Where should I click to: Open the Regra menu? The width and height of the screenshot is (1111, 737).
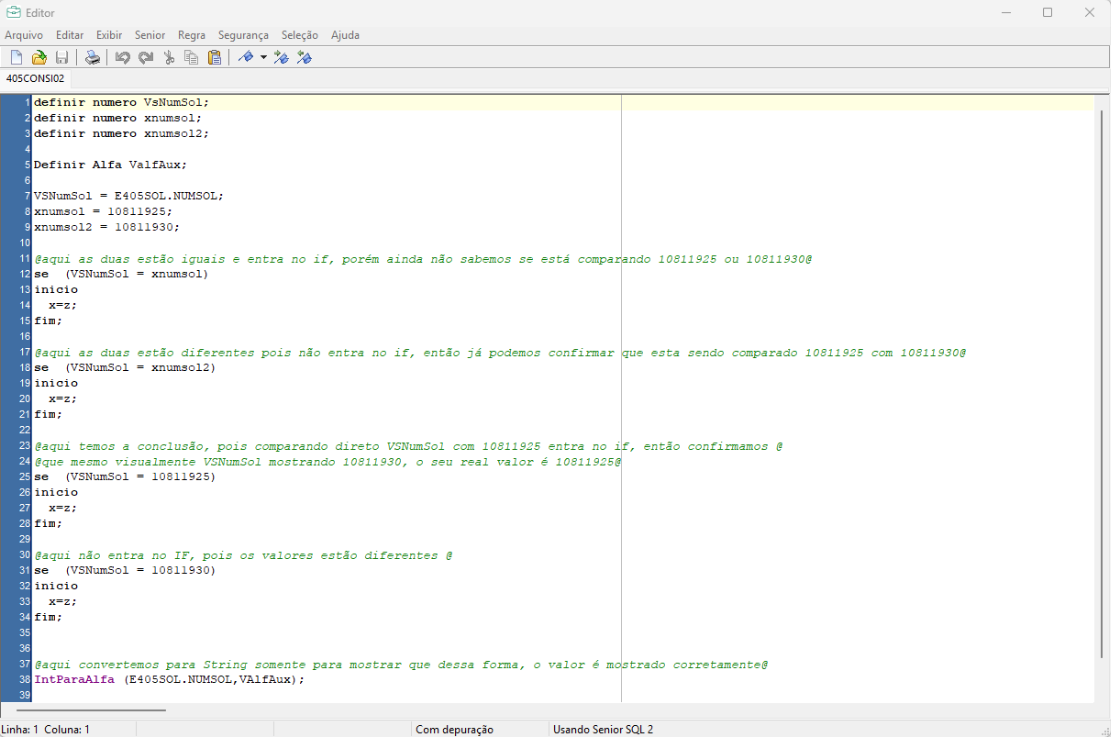click(x=191, y=35)
